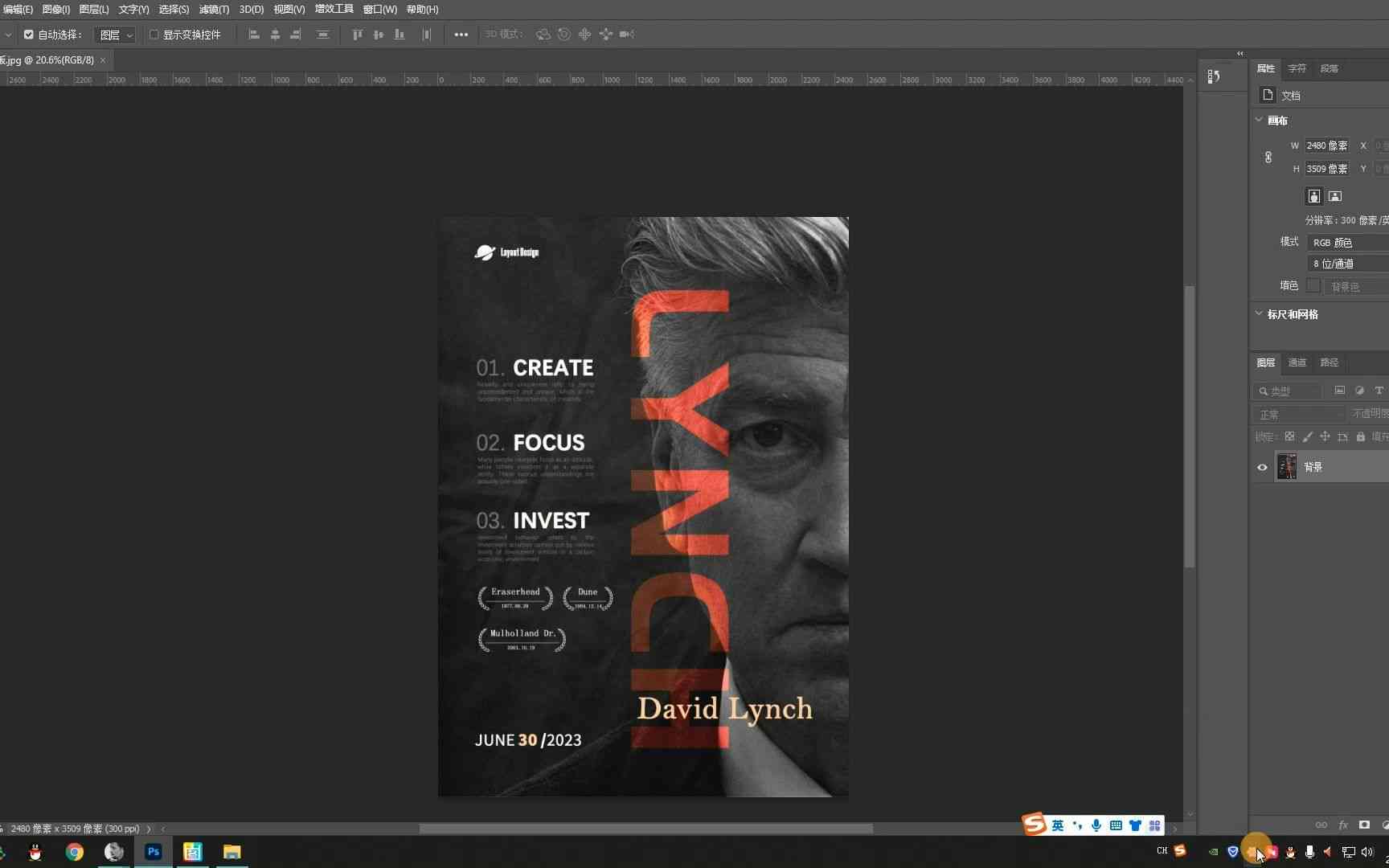This screenshot has width=1389, height=868.
Task: Lock image pixels brush icon
Action: tap(1307, 436)
